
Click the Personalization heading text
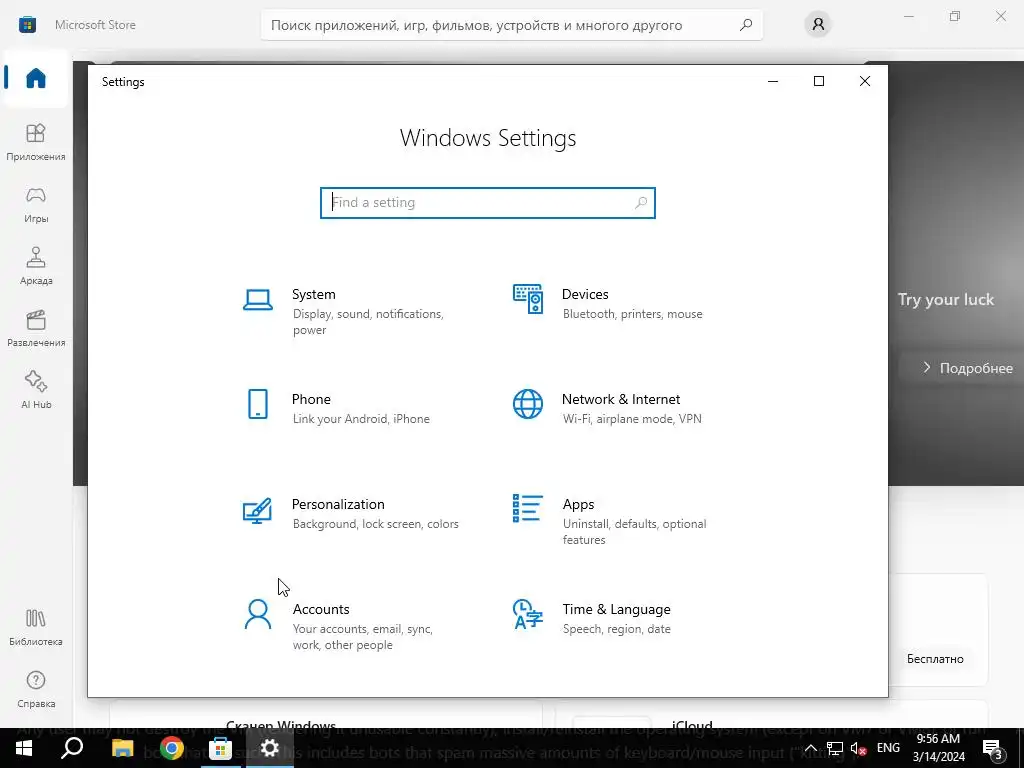point(338,504)
